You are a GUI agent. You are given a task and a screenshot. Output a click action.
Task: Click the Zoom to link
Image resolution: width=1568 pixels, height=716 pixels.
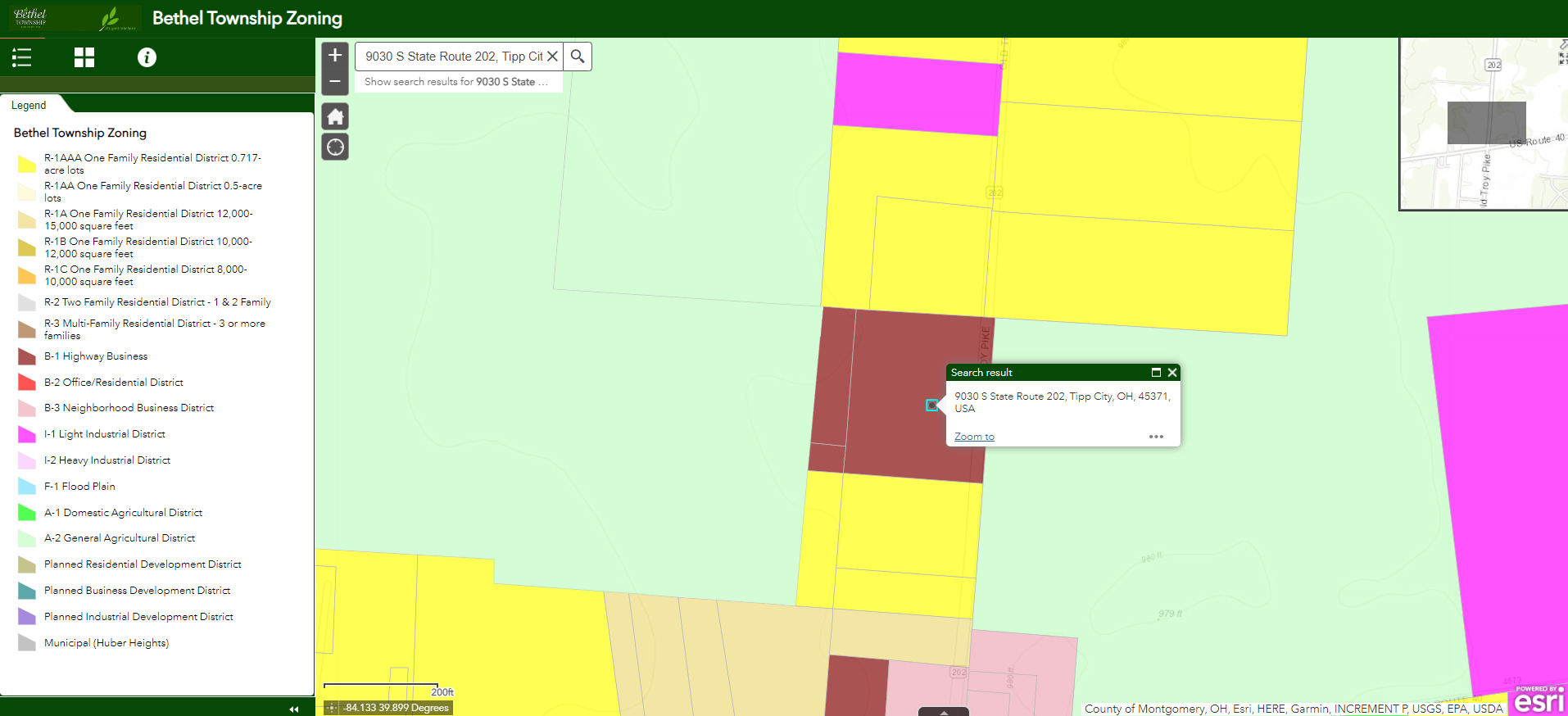tap(974, 437)
